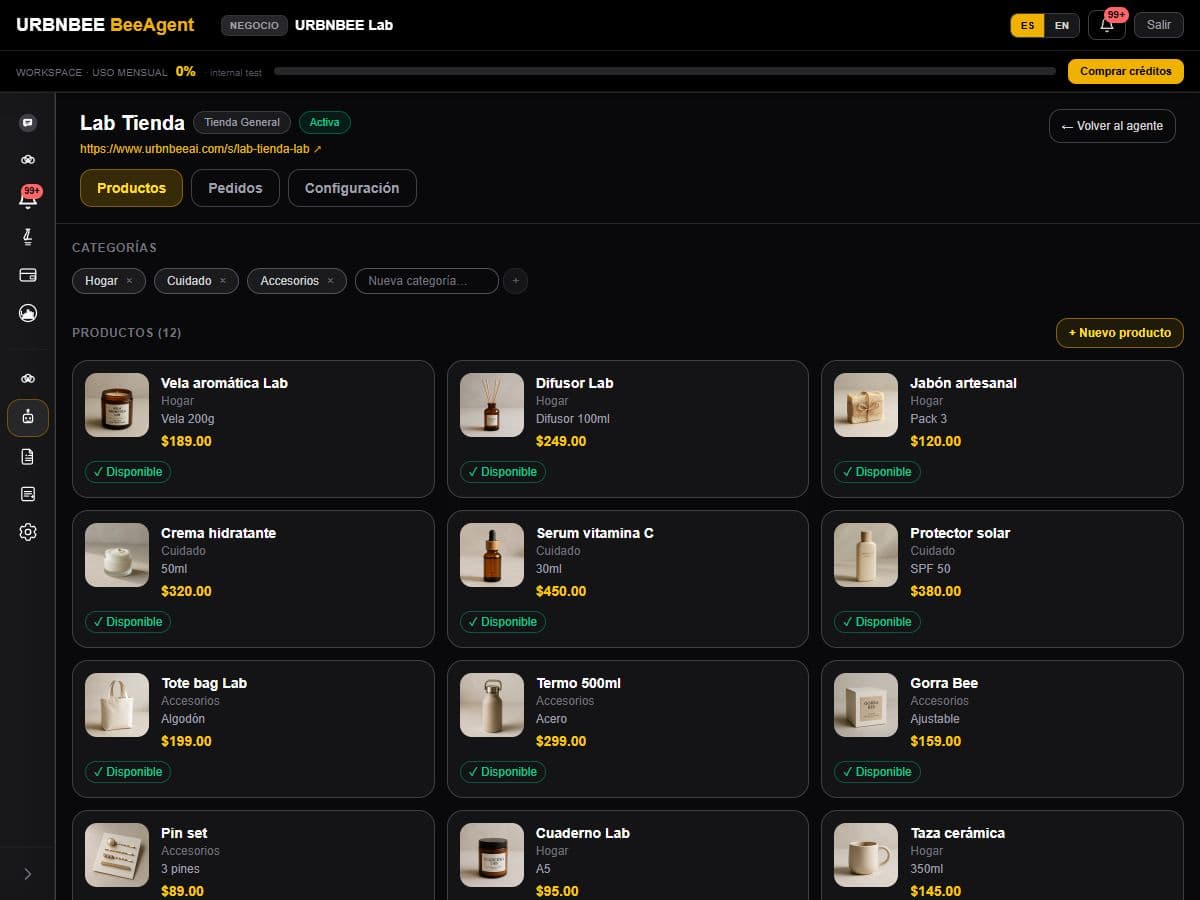The height and width of the screenshot is (900, 1200).
Task: Toggle Disponible status on Vela aromática Lab
Action: pos(128,472)
